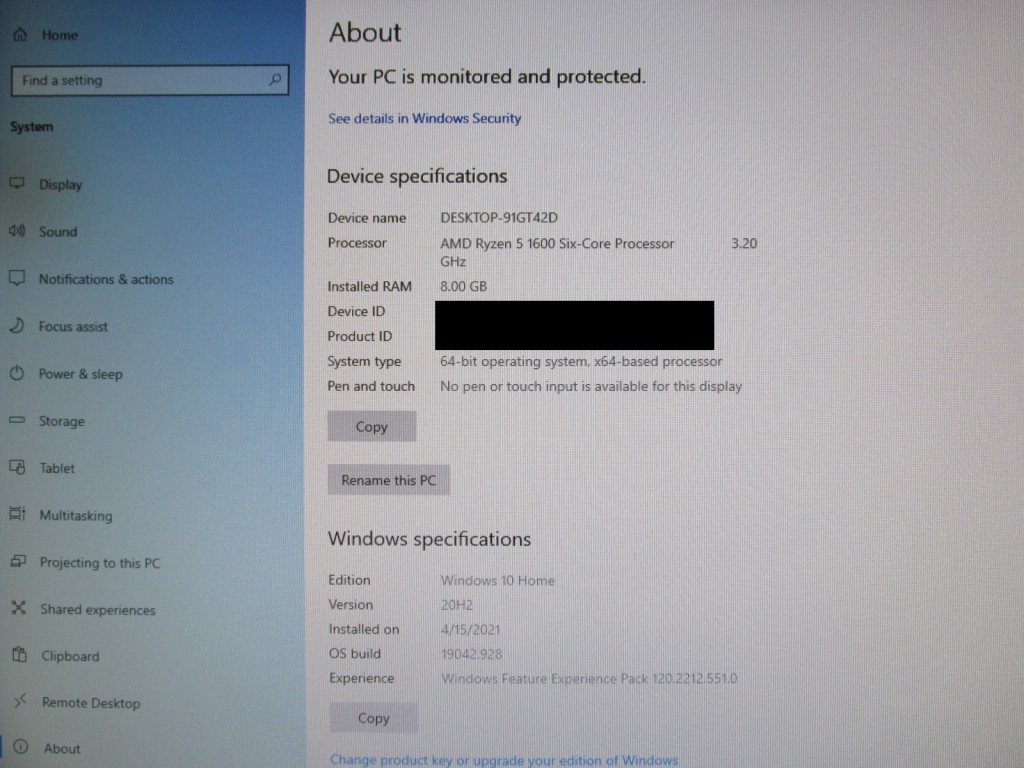
Task: Open Notifications & actions settings
Action: click(x=106, y=280)
